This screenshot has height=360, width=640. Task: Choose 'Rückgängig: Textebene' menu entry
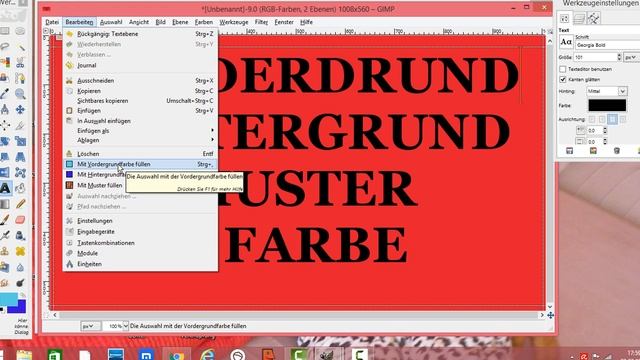point(140,34)
